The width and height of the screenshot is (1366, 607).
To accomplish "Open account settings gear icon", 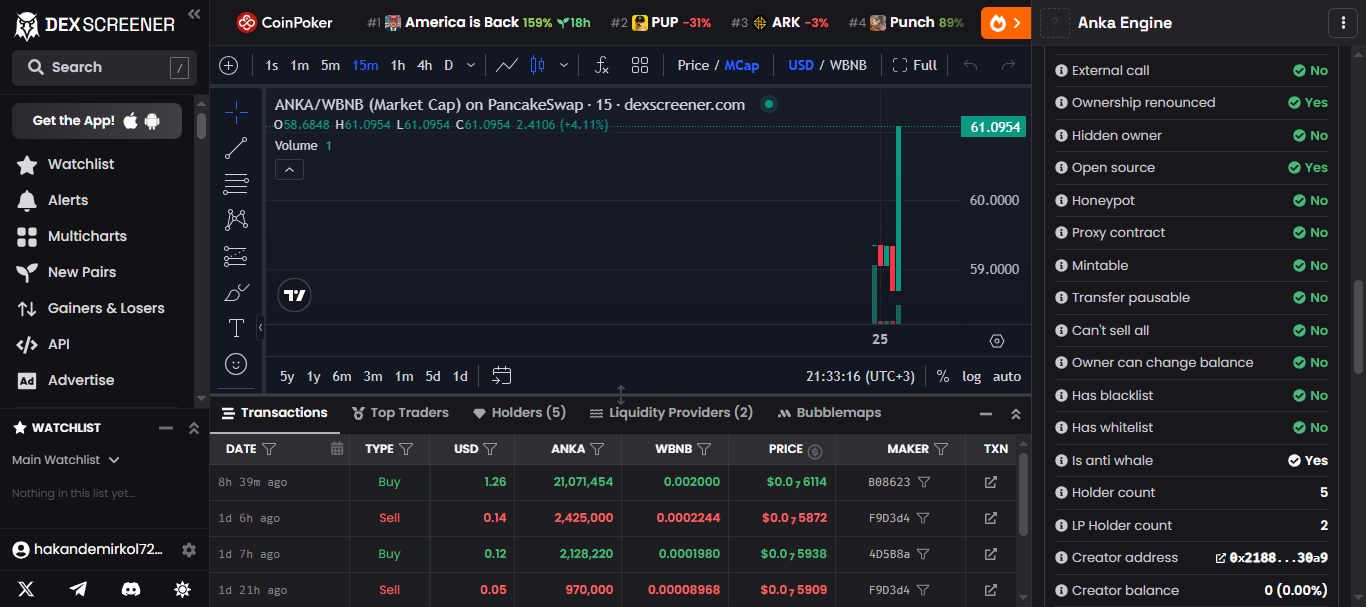I will 189,550.
